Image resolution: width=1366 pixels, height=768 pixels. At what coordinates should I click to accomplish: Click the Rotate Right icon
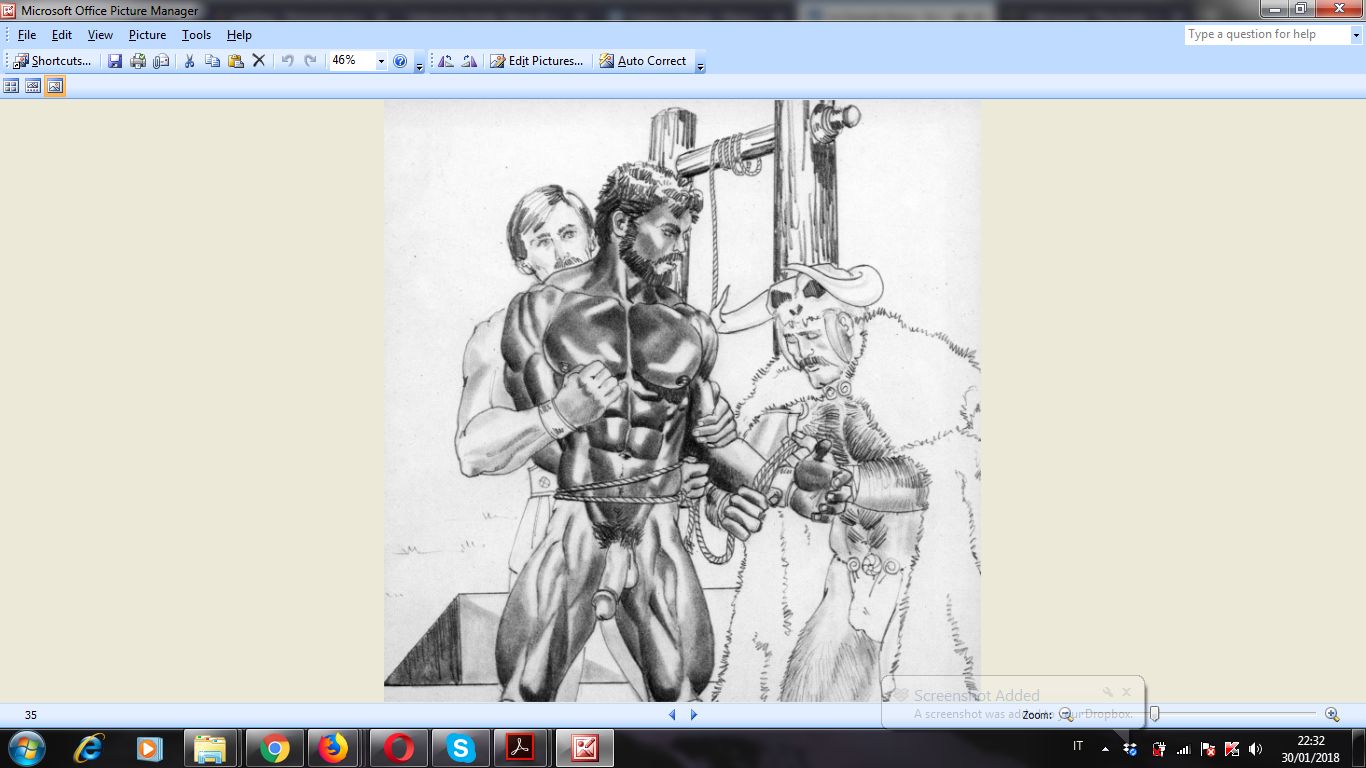click(468, 61)
